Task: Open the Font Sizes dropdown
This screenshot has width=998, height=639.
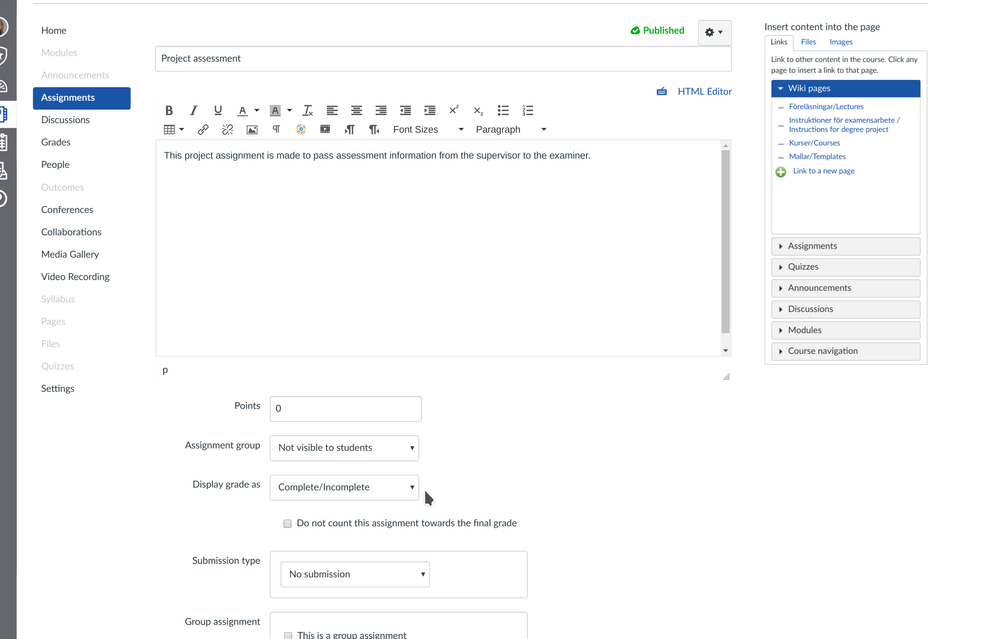Action: coord(428,130)
